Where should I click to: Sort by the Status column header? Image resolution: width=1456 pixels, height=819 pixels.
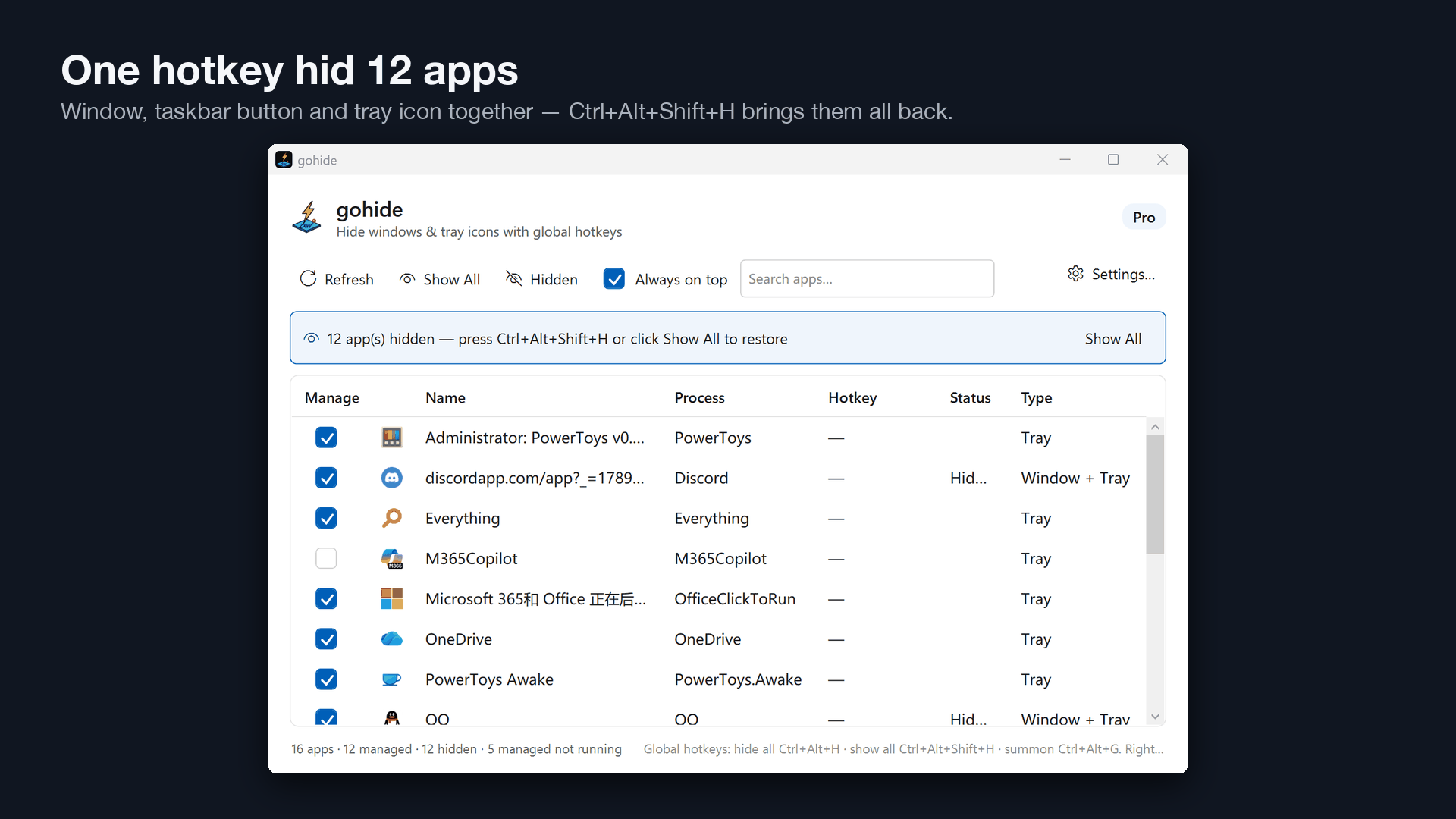point(970,397)
